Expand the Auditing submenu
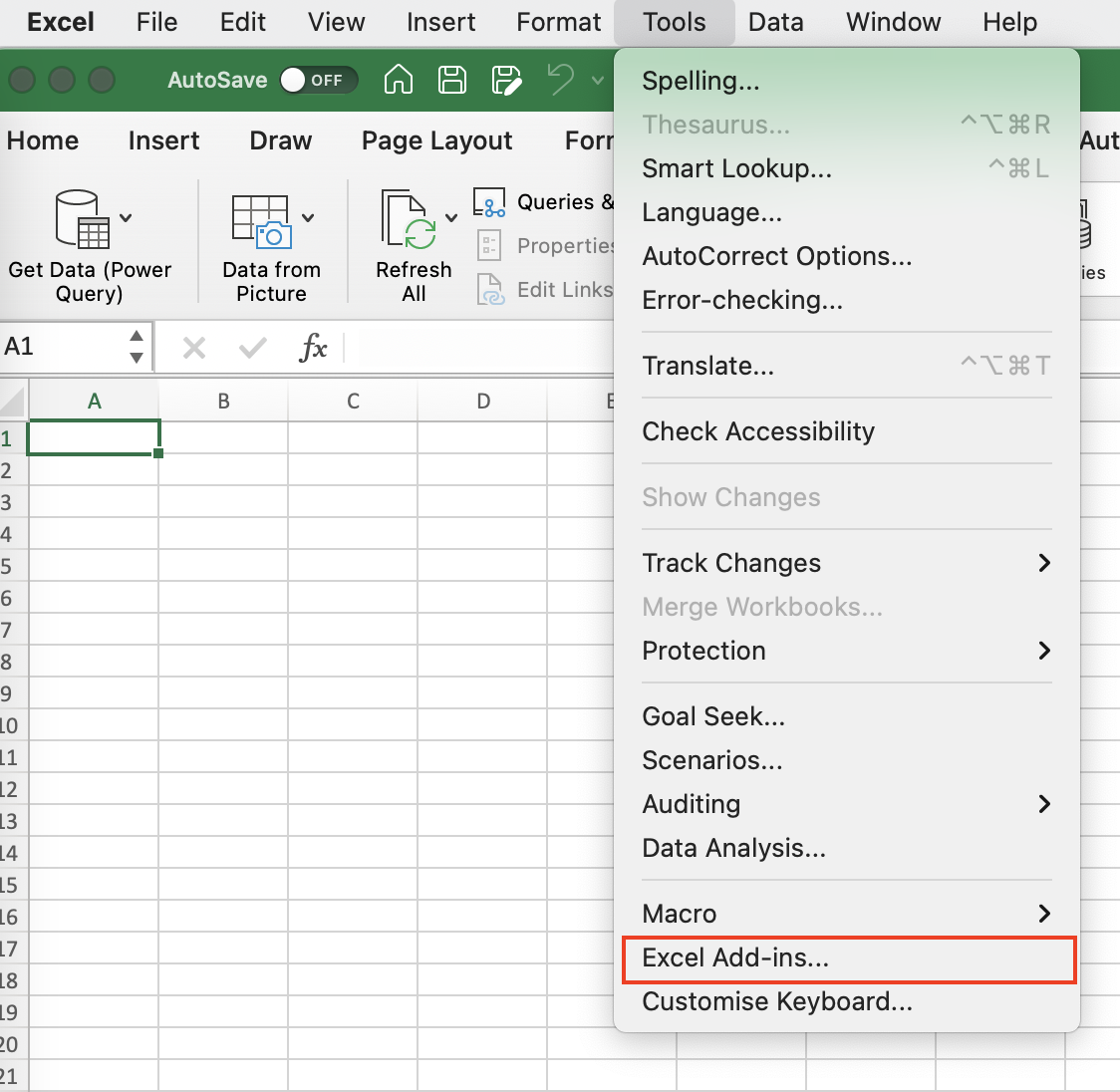This screenshot has height=1092, width=1120. tap(847, 804)
